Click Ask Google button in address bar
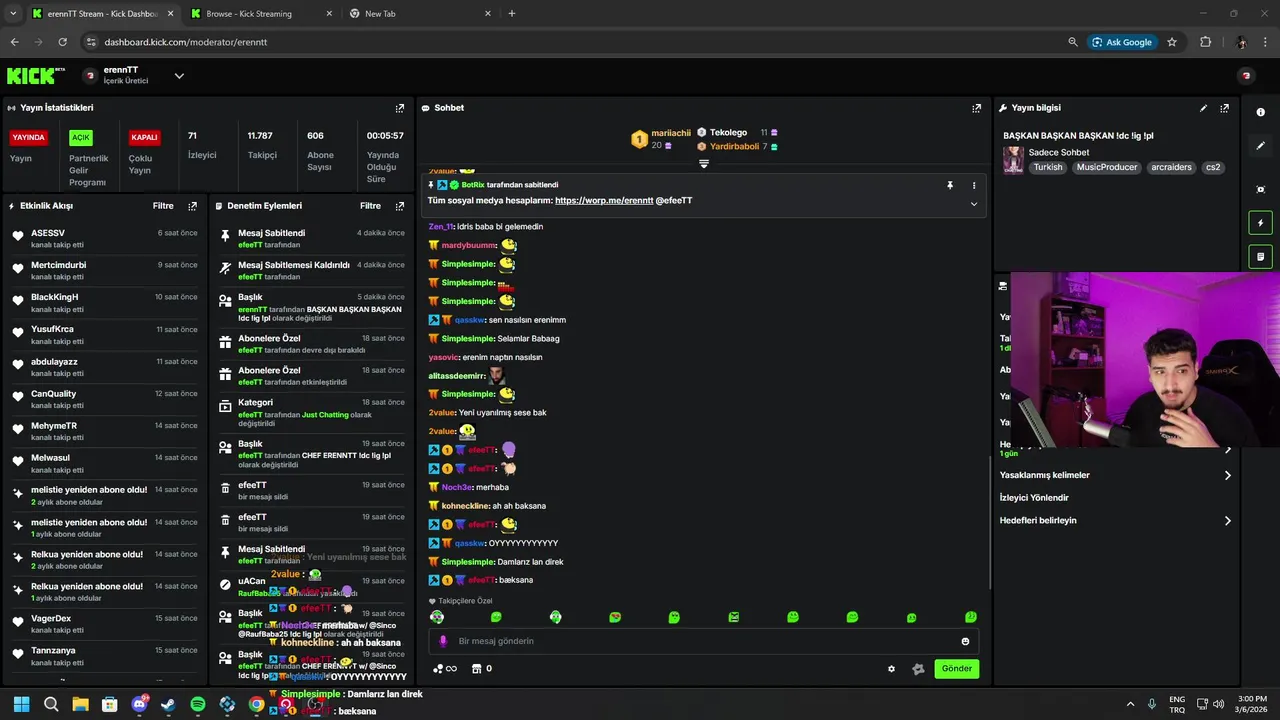This screenshot has height=720, width=1280. point(1122,42)
